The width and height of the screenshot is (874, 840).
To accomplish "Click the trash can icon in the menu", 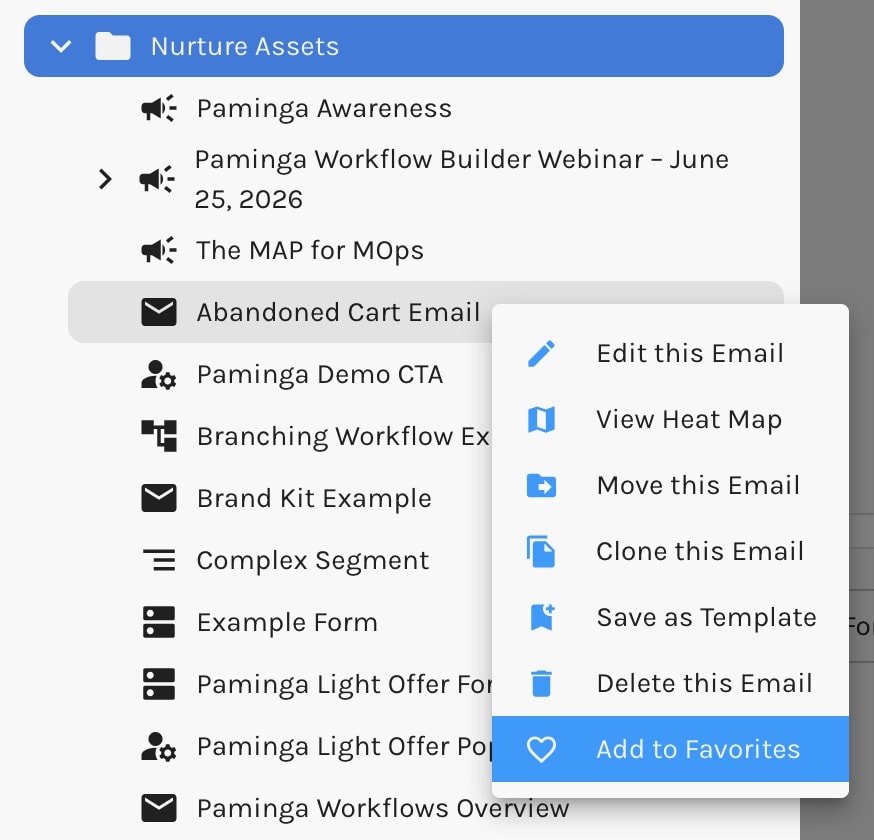I will click(x=541, y=683).
